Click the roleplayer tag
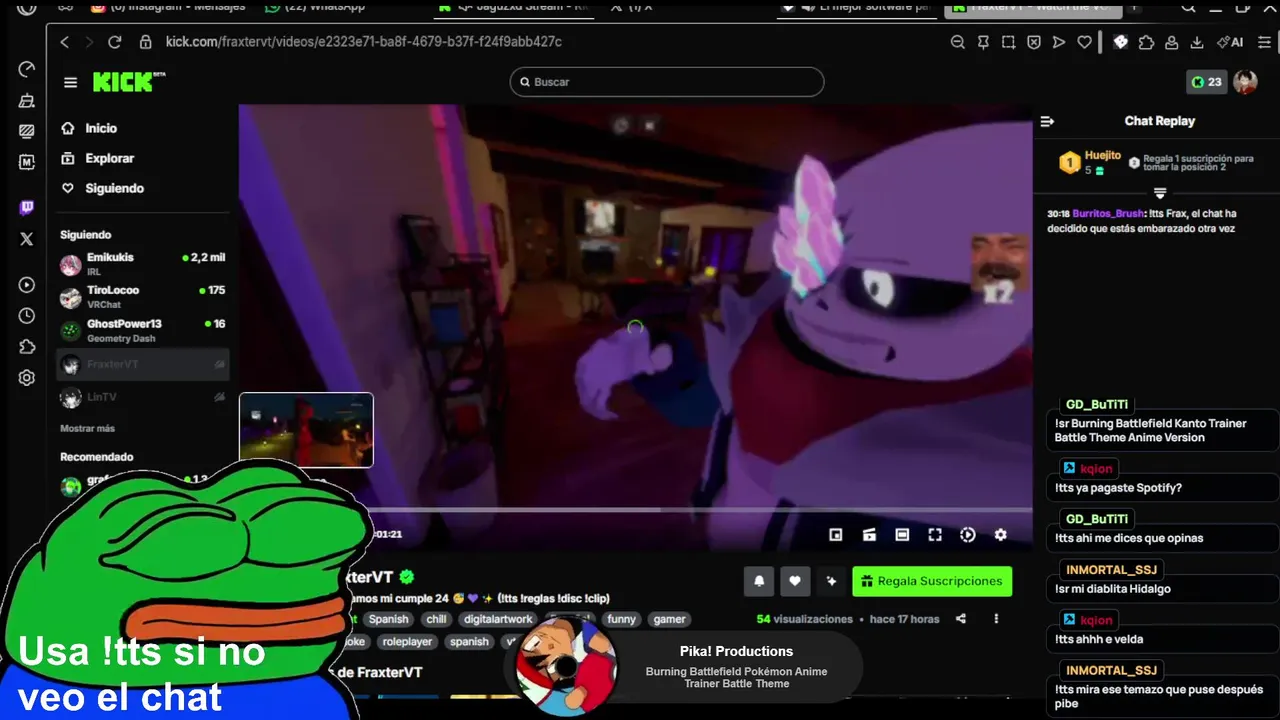The image size is (1280, 720). coord(407,642)
